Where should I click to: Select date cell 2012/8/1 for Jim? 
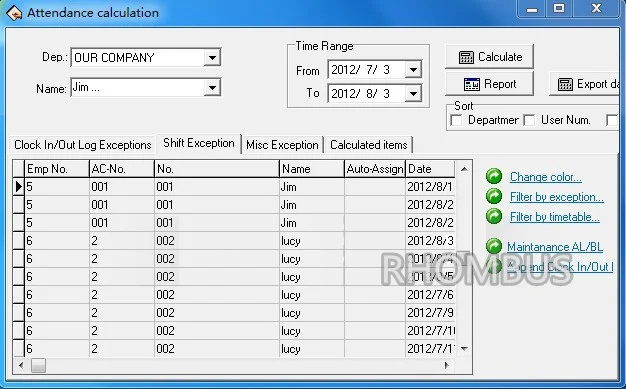[x=430, y=187]
